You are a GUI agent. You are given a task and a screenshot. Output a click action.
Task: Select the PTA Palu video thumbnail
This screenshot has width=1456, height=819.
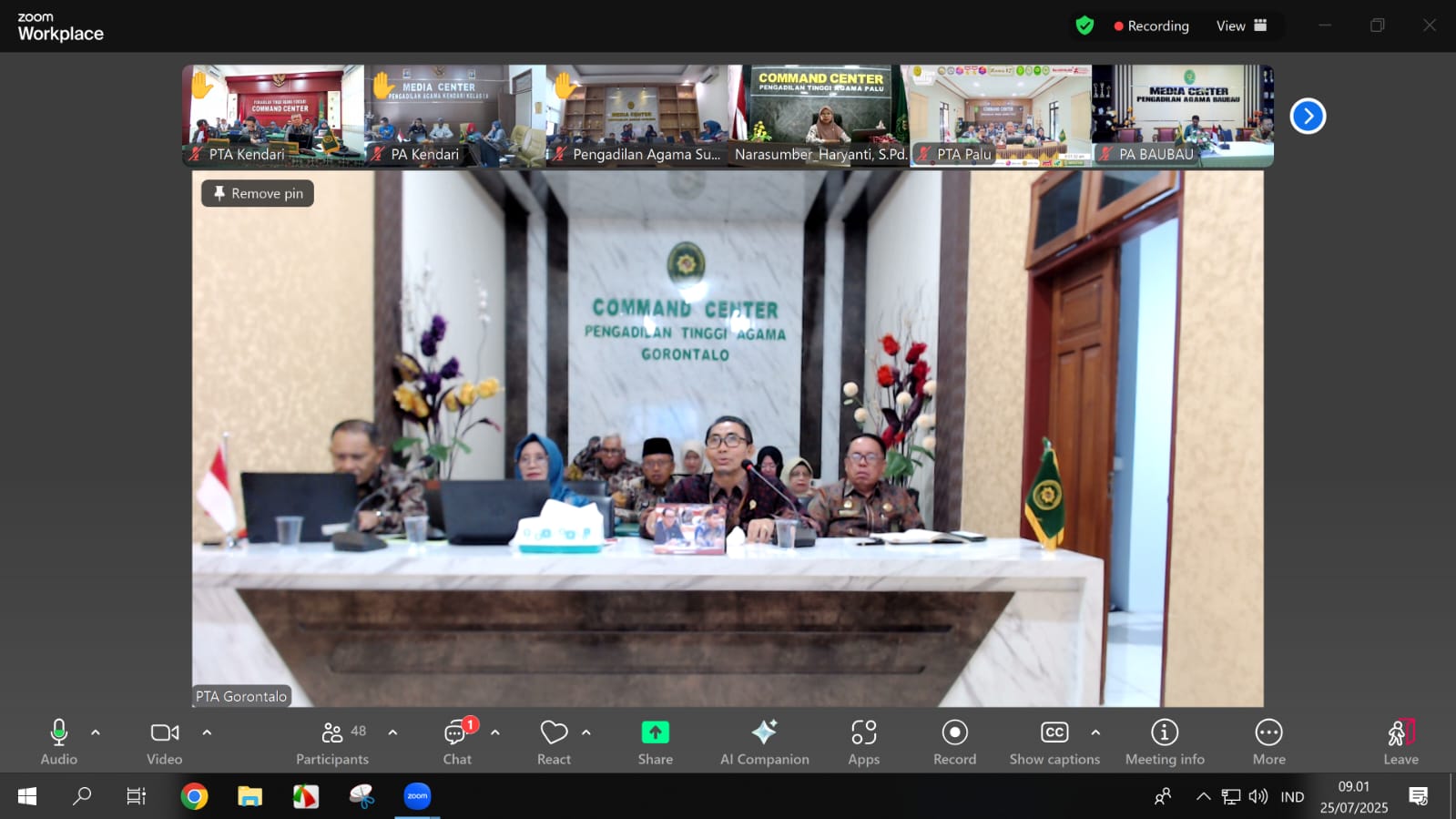(1000, 115)
